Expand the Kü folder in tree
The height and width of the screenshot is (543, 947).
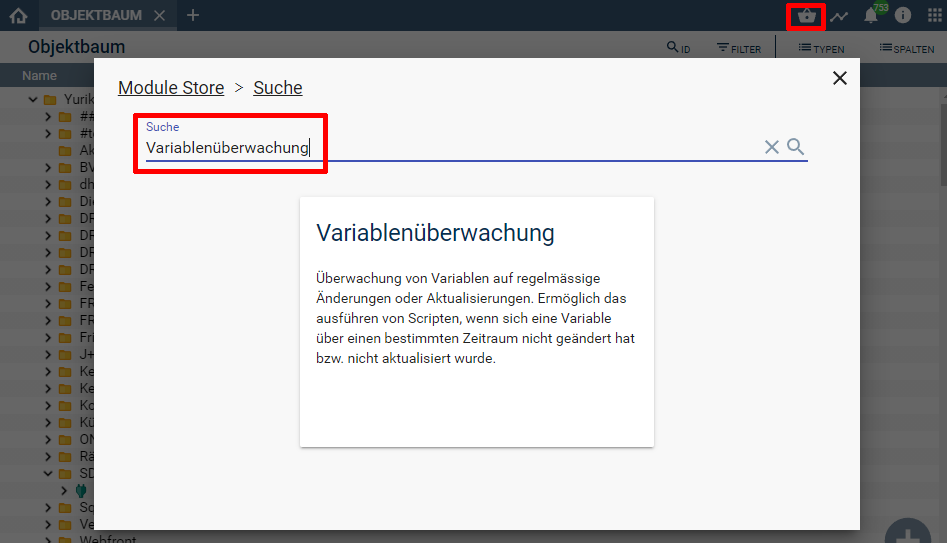[x=48, y=422]
